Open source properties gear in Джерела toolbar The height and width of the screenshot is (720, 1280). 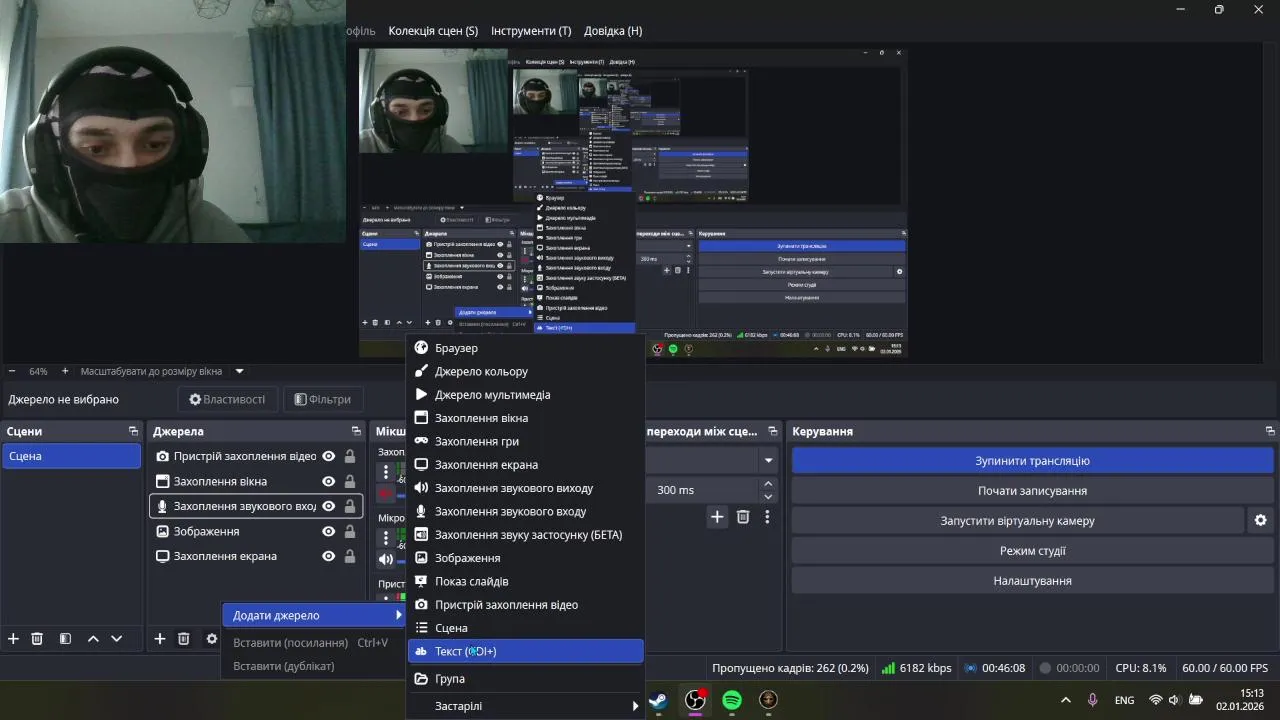[x=211, y=638]
